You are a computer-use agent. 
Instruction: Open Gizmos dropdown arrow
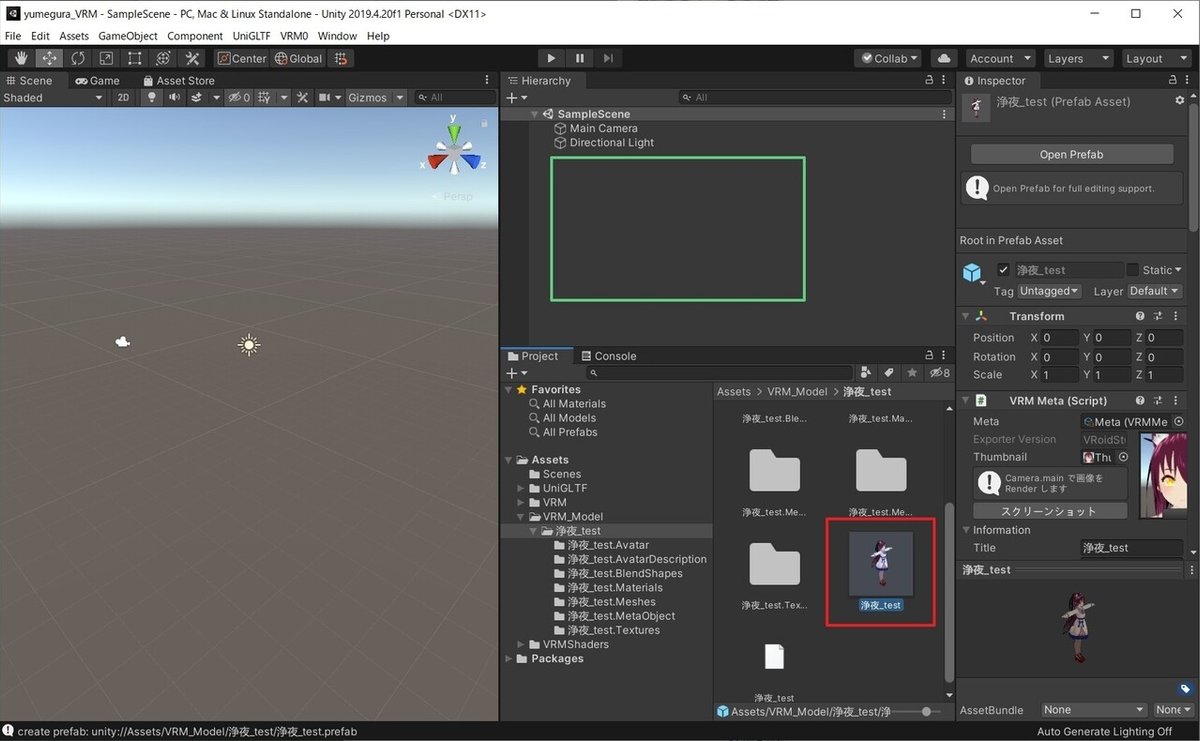click(400, 97)
